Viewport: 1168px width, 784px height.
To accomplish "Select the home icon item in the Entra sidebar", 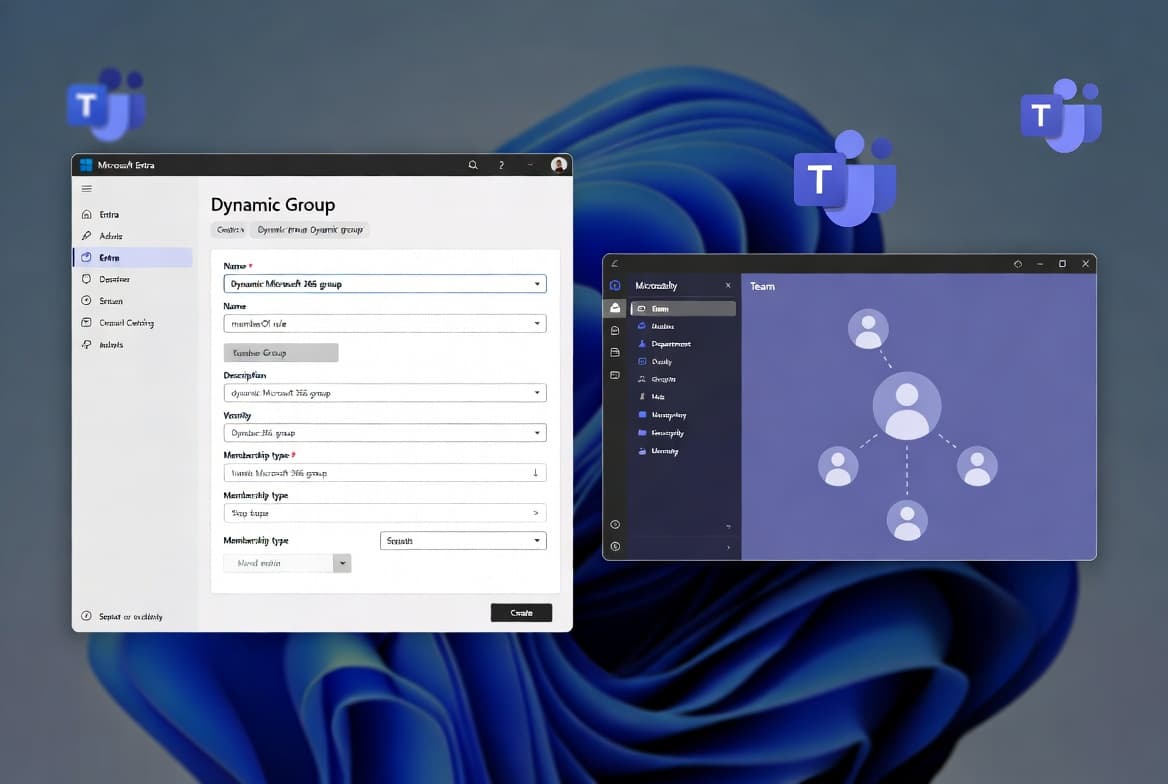I will pos(133,215).
